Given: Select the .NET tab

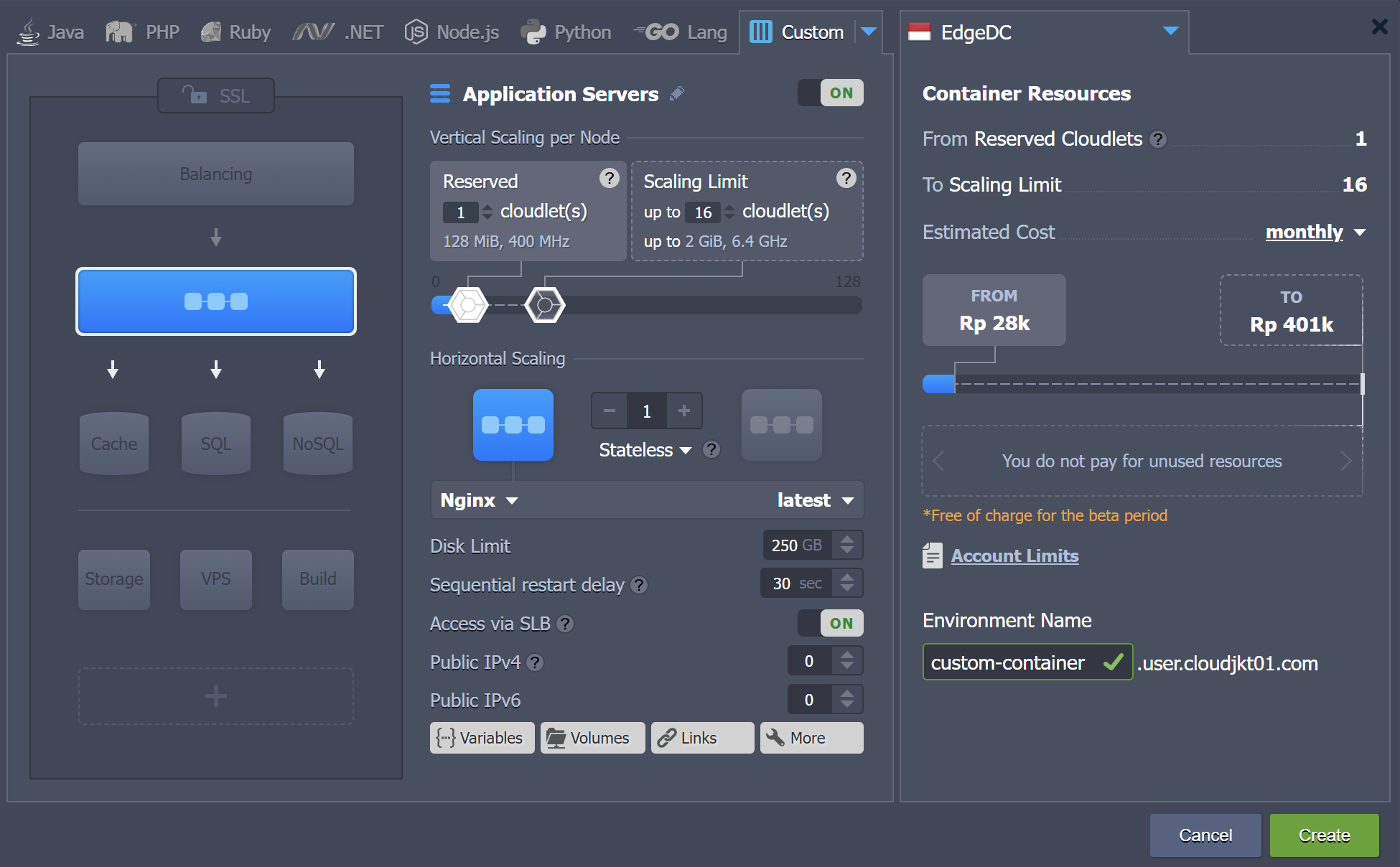Looking at the screenshot, I should click(337, 32).
